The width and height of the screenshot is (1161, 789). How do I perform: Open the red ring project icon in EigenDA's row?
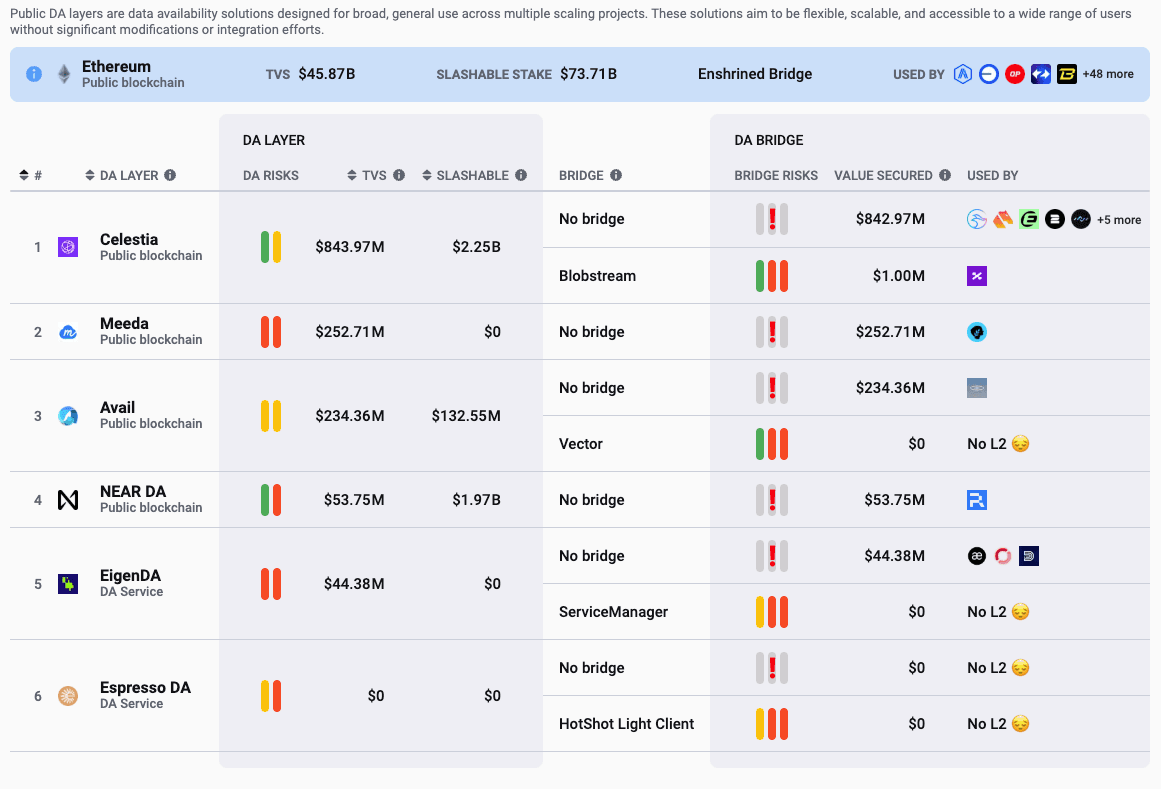point(1003,556)
